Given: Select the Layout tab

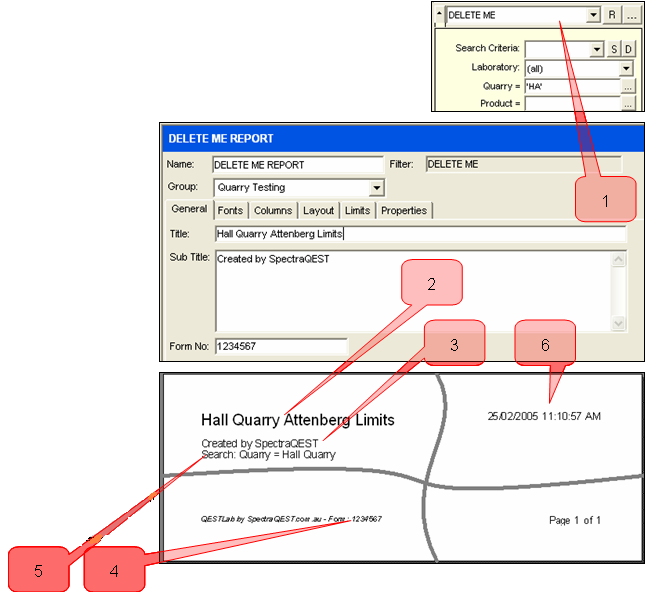Looking at the screenshot, I should (x=318, y=210).
